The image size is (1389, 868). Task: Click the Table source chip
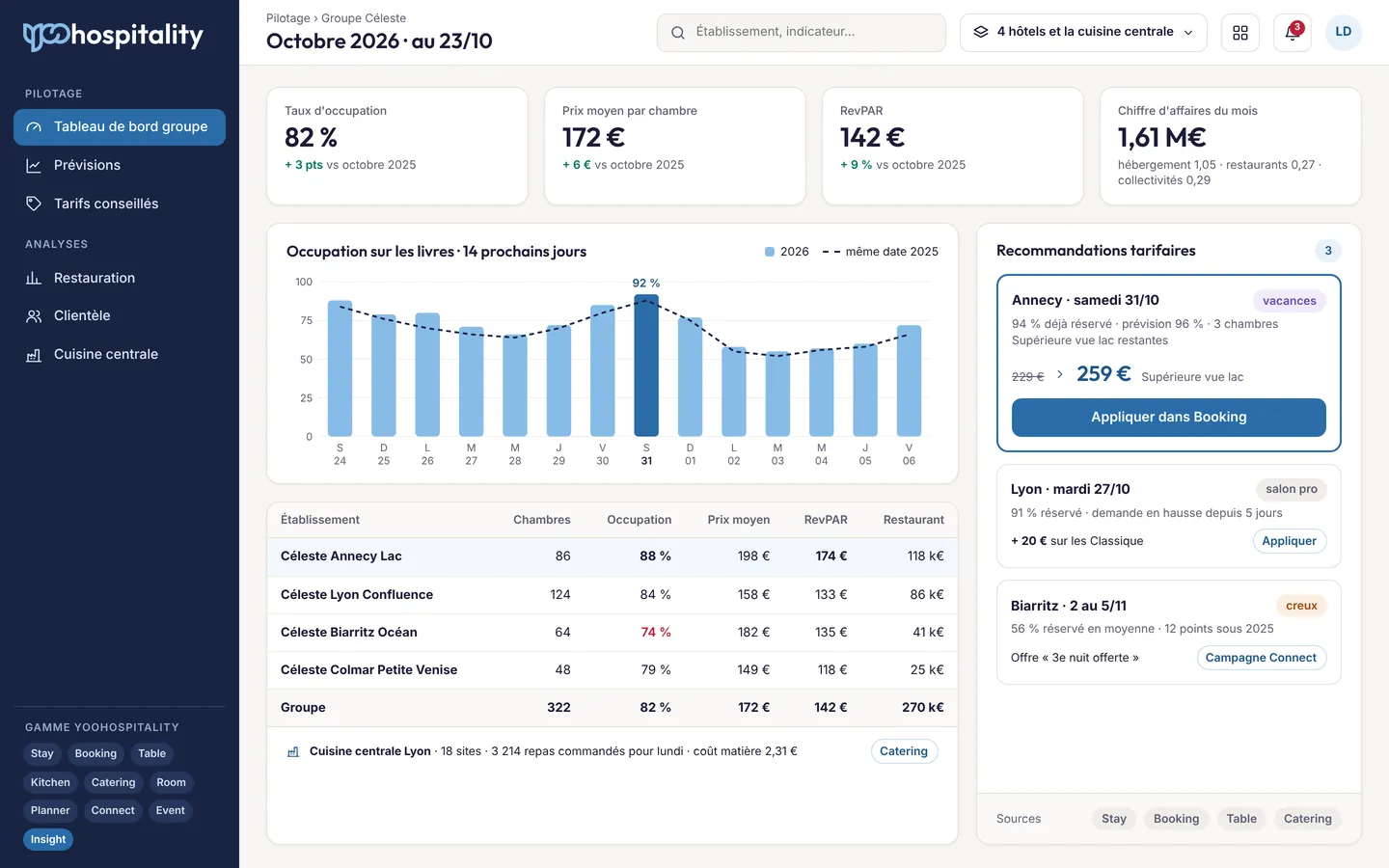[x=1241, y=819]
